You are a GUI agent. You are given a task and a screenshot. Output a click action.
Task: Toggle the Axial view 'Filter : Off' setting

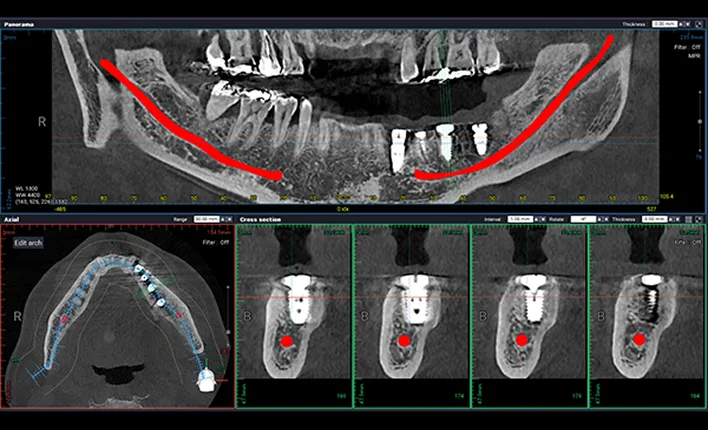pyautogui.click(x=215, y=242)
